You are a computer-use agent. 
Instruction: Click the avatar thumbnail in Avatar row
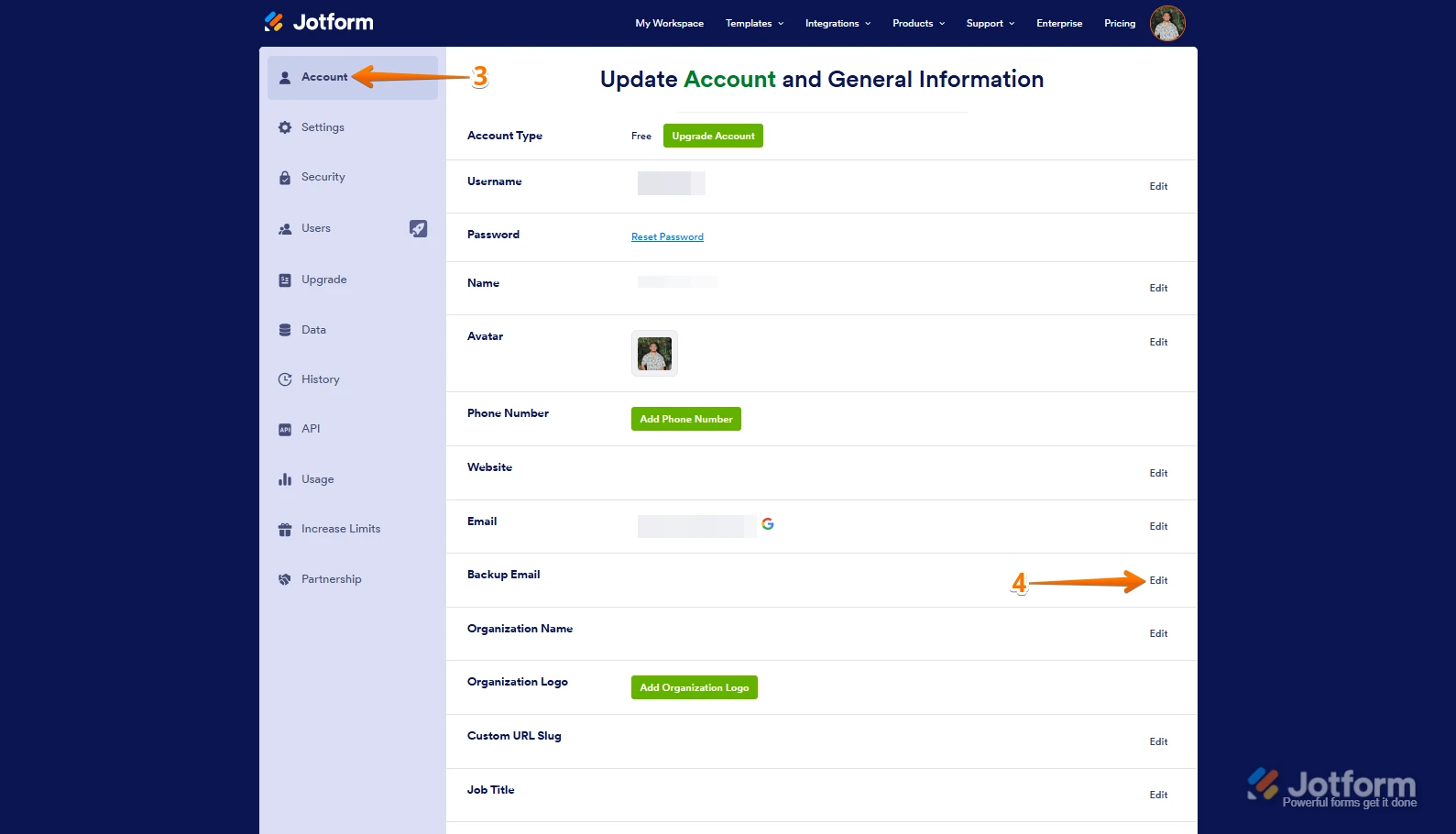point(654,354)
